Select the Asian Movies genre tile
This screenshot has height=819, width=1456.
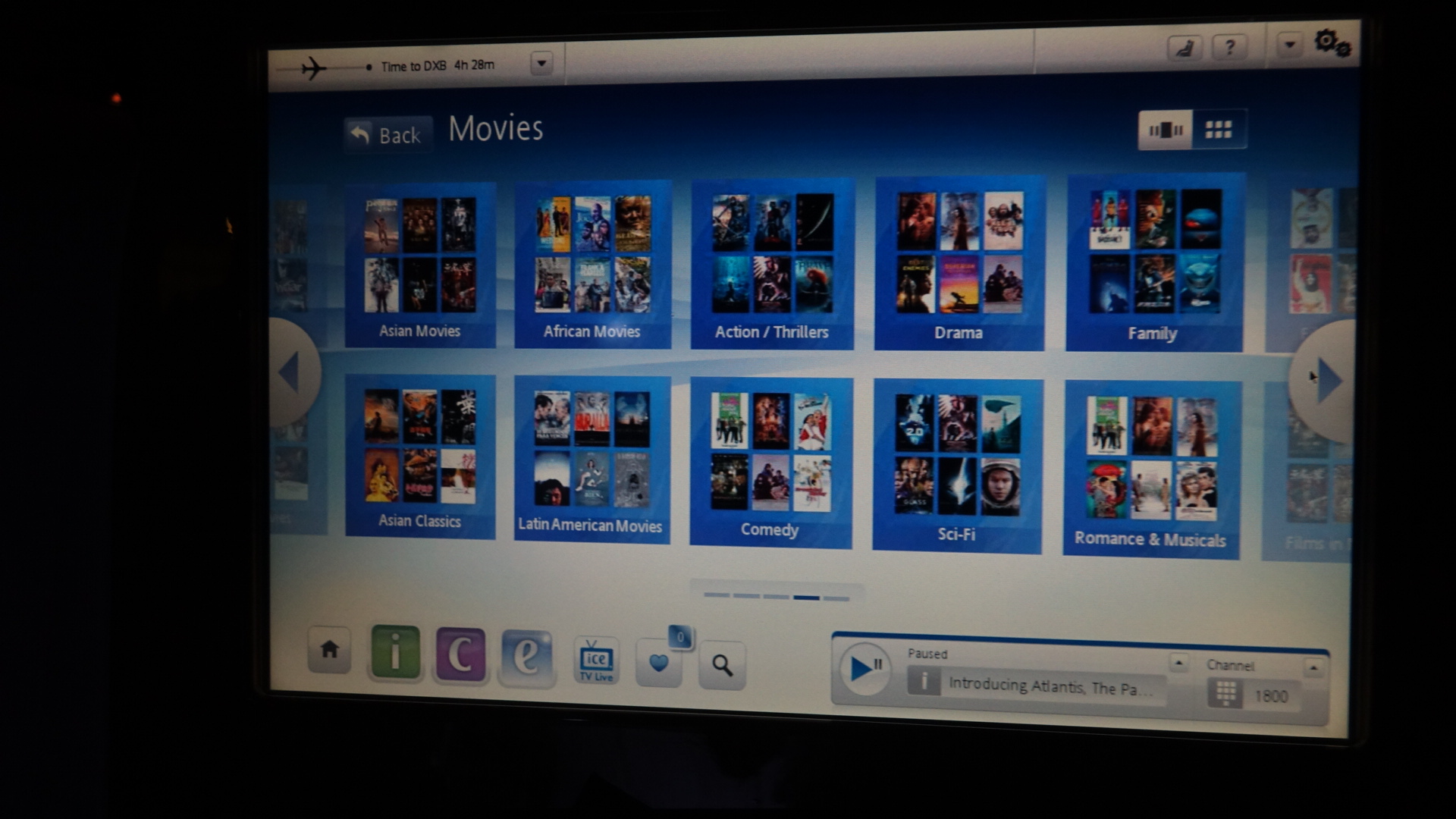(421, 260)
